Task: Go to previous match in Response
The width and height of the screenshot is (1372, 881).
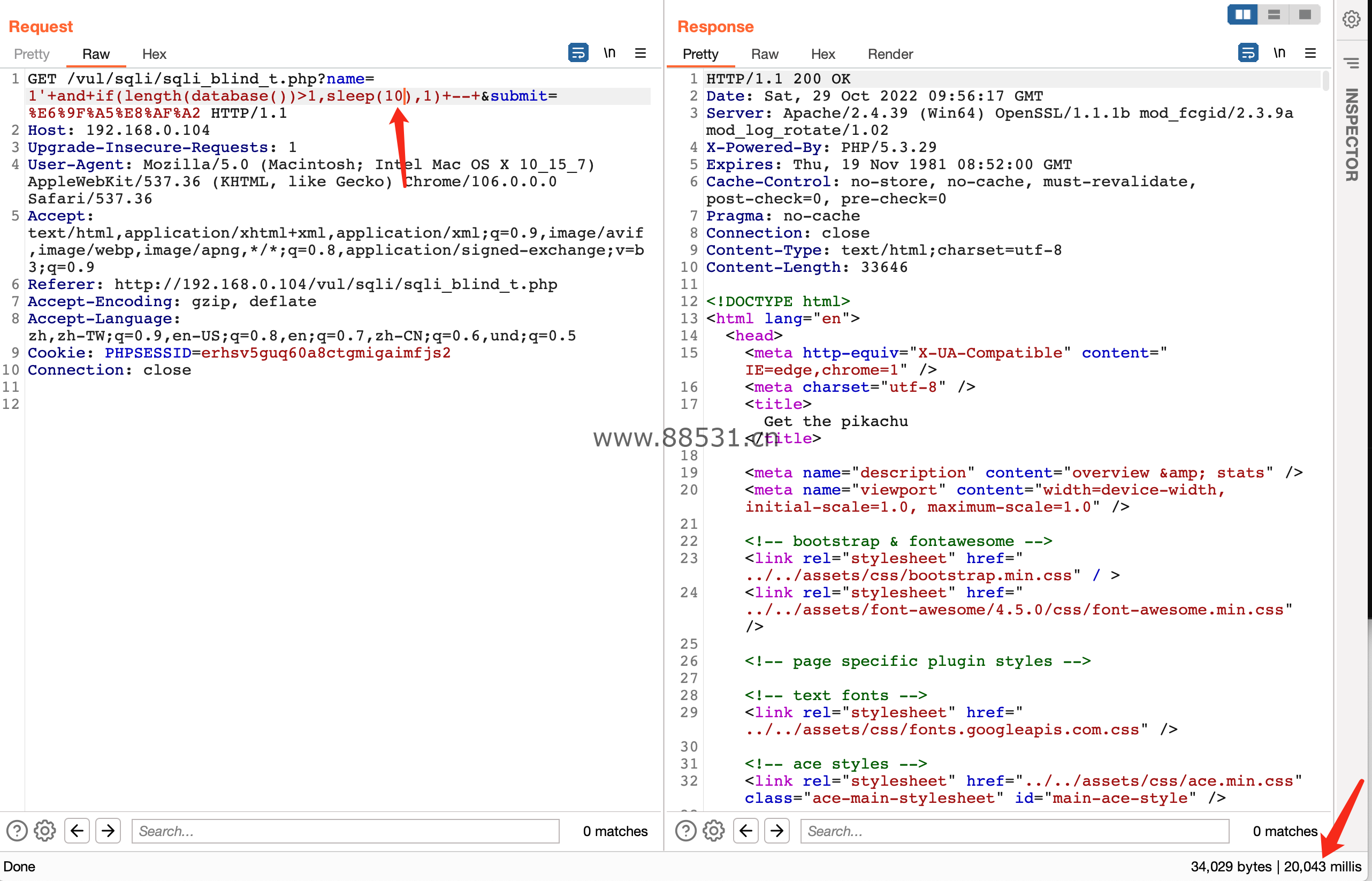Action: (746, 831)
